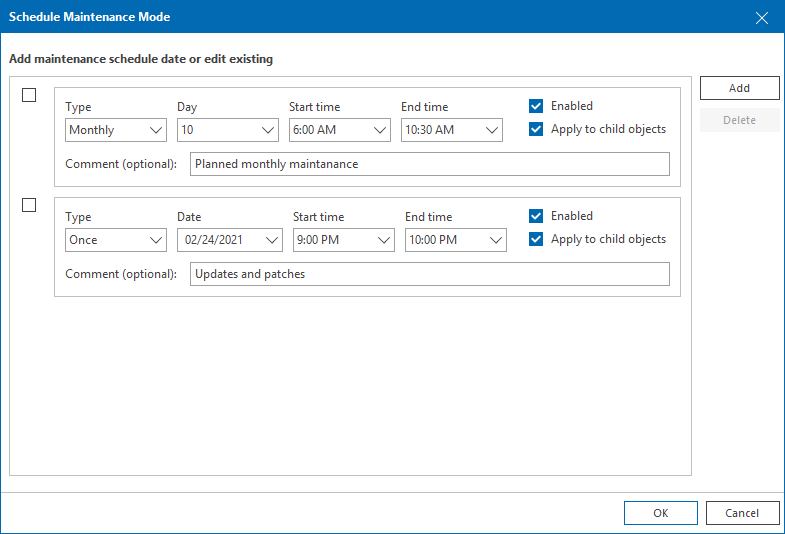Viewport: 785px width, 534px height.
Task: Click the Cancel button
Action: click(x=742, y=513)
